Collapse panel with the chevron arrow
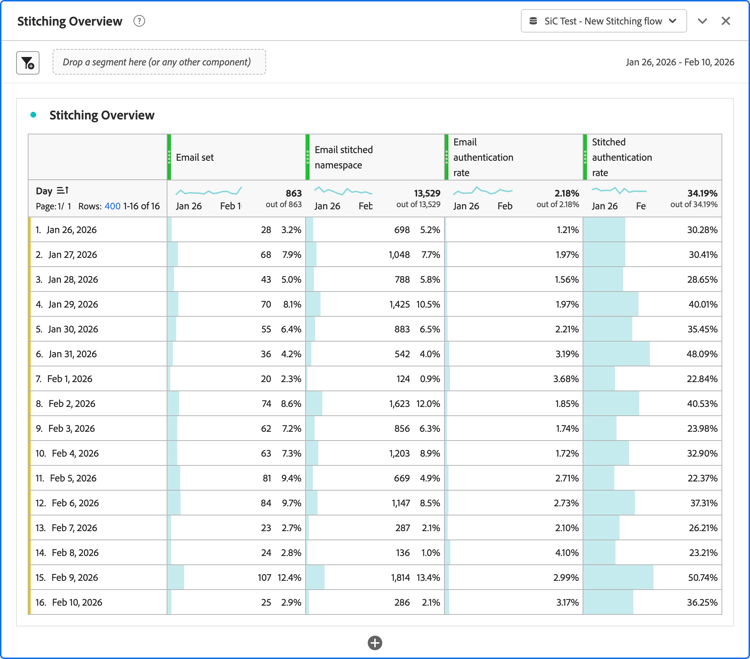750x659 pixels. pyautogui.click(x=702, y=21)
